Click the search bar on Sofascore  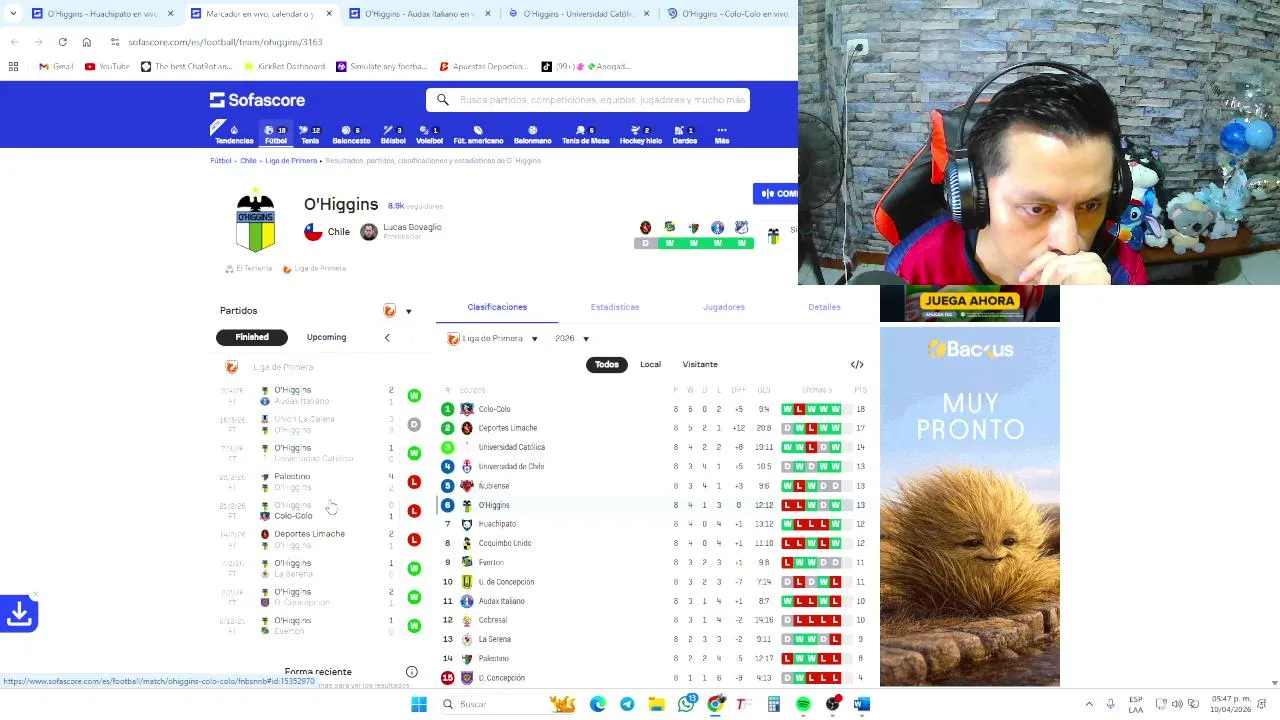(x=588, y=100)
